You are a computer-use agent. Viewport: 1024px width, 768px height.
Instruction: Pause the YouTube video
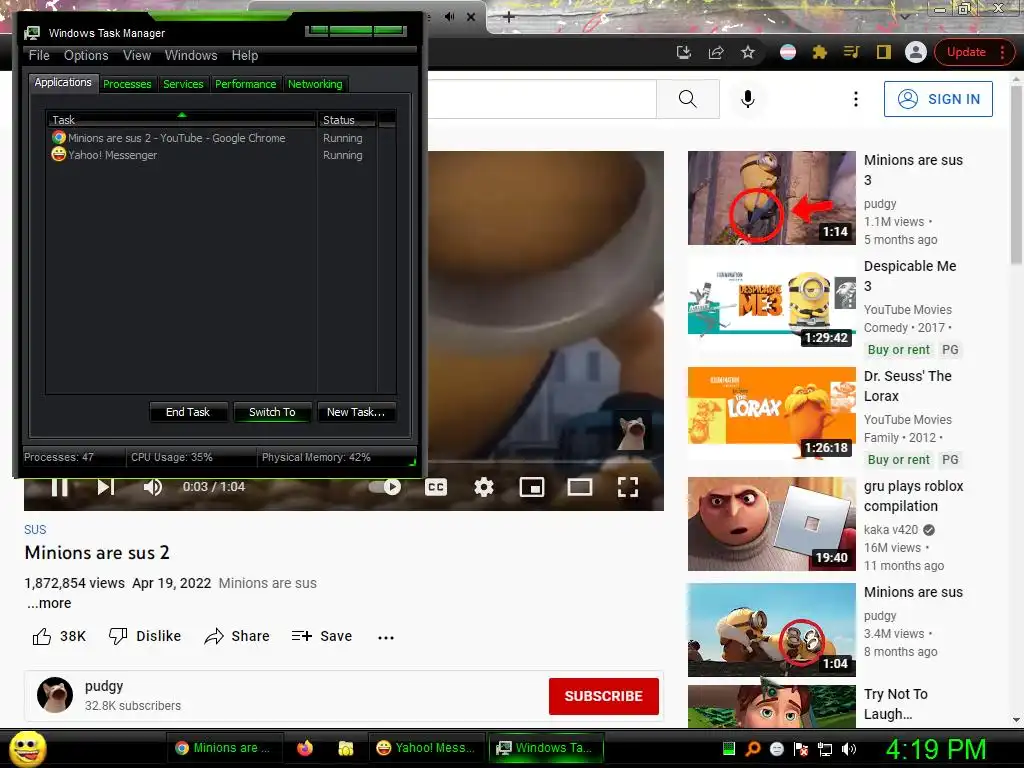pyautogui.click(x=59, y=487)
